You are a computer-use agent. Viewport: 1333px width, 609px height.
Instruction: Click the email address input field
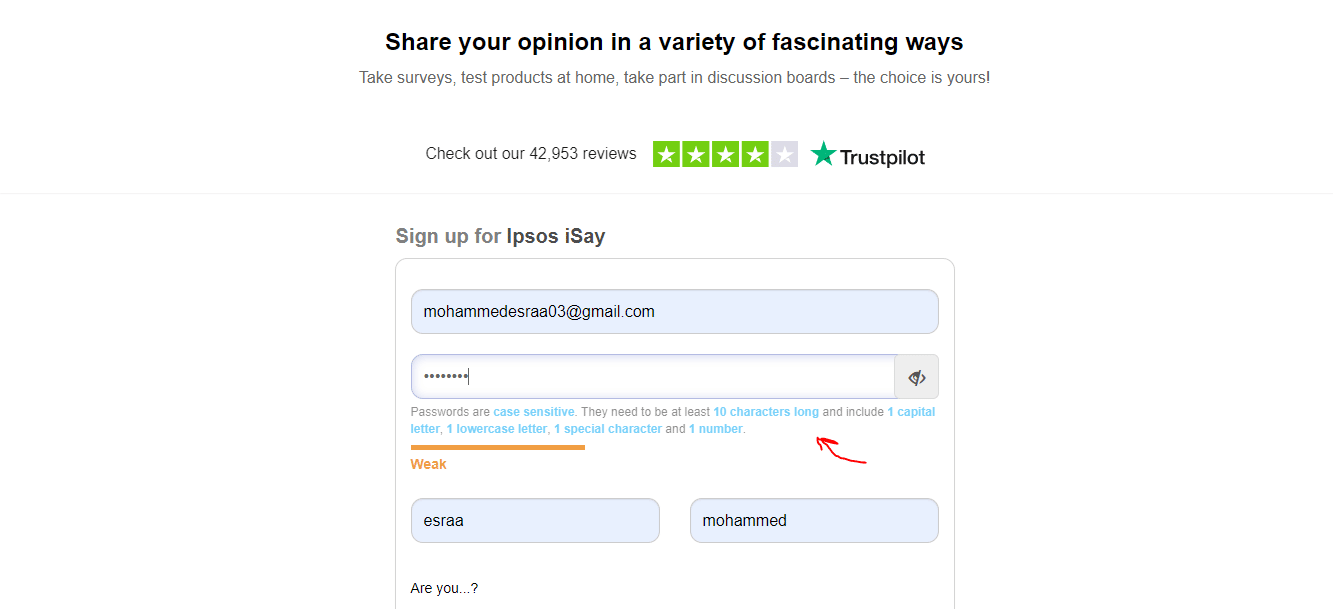coord(674,311)
